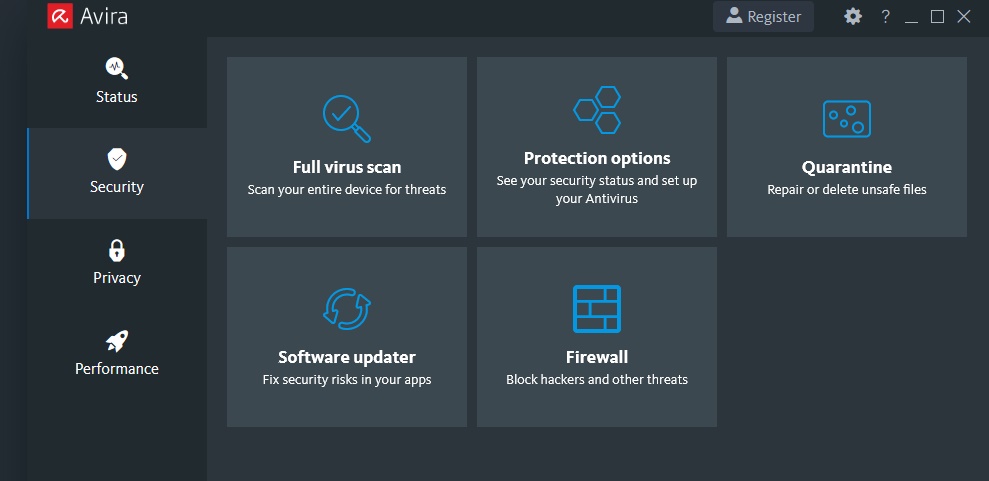
Task: Click 'Block hackers and other threats' text
Action: (597, 380)
